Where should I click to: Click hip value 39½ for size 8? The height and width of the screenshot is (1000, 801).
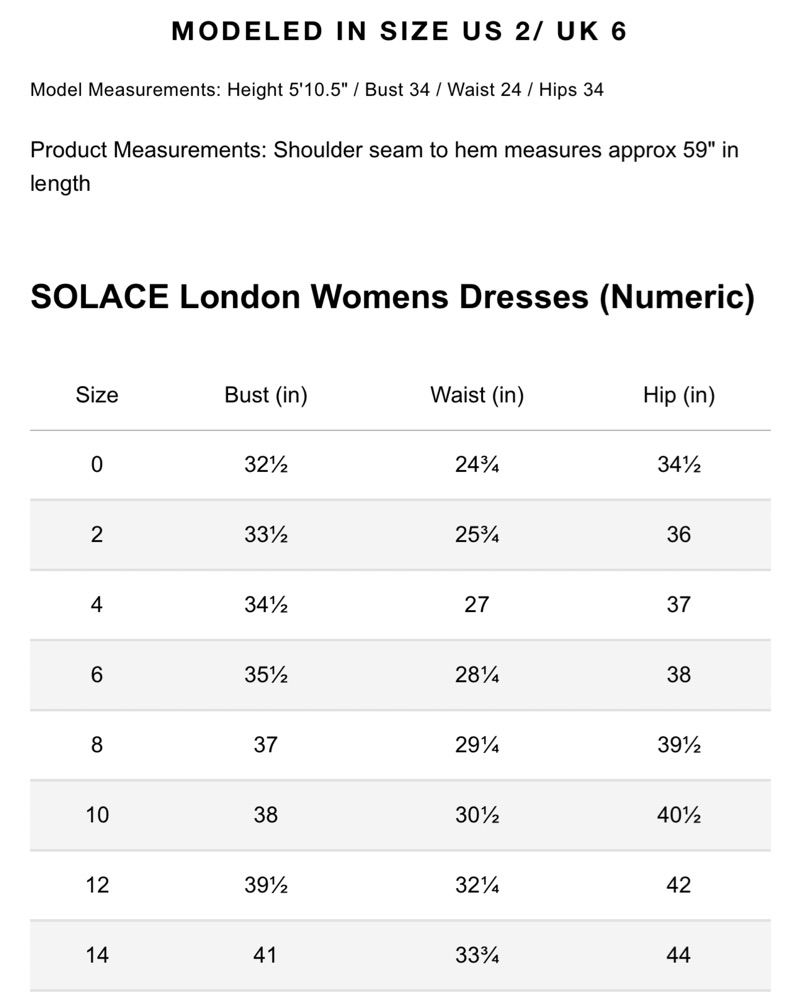pyautogui.click(x=679, y=745)
